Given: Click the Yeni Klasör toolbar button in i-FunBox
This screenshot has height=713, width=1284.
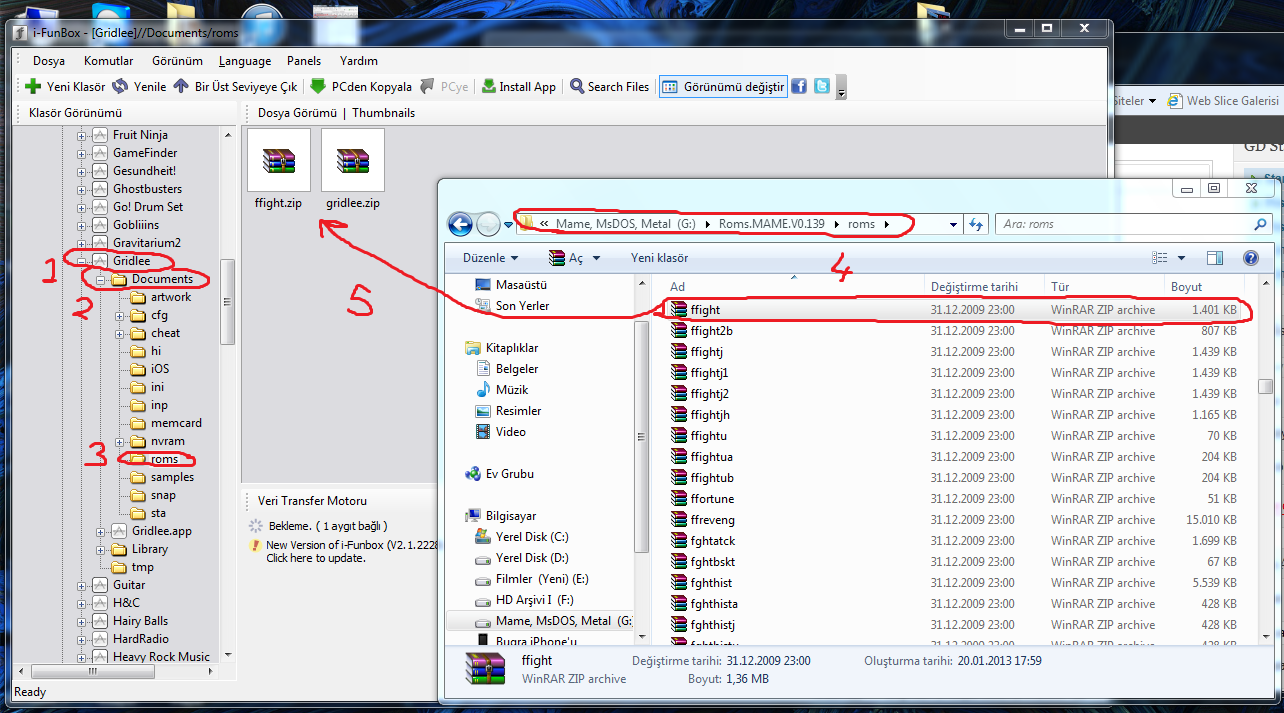Looking at the screenshot, I should point(64,87).
